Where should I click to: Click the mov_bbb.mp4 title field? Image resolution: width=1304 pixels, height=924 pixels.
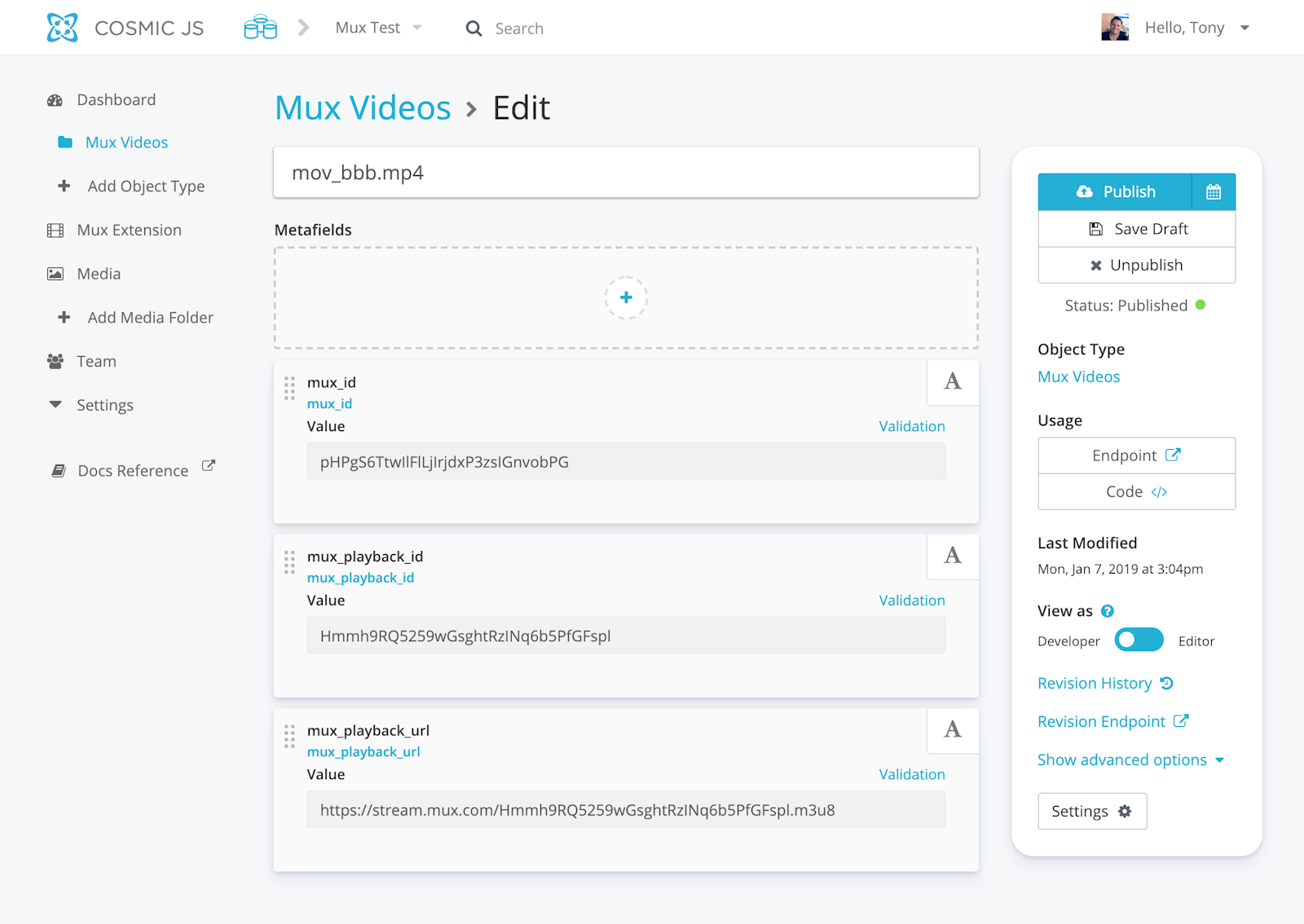pos(626,172)
